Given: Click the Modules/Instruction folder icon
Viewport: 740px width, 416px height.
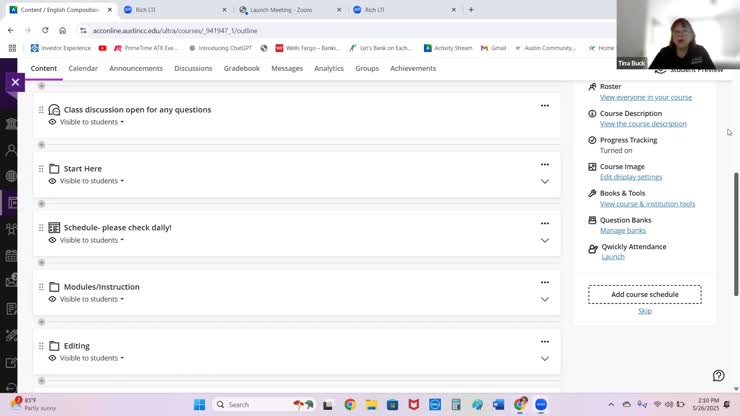Looking at the screenshot, I should tap(54, 287).
